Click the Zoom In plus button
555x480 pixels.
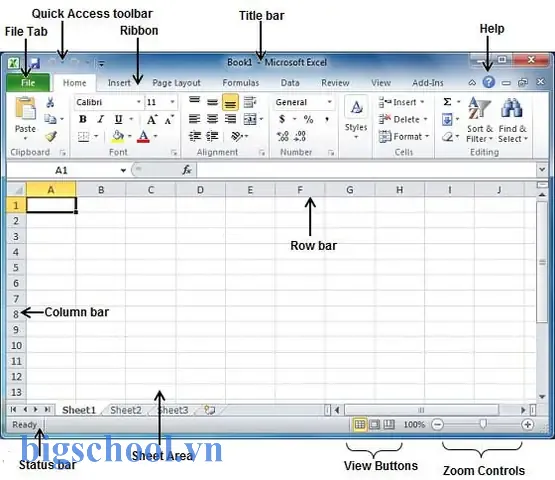tap(527, 424)
